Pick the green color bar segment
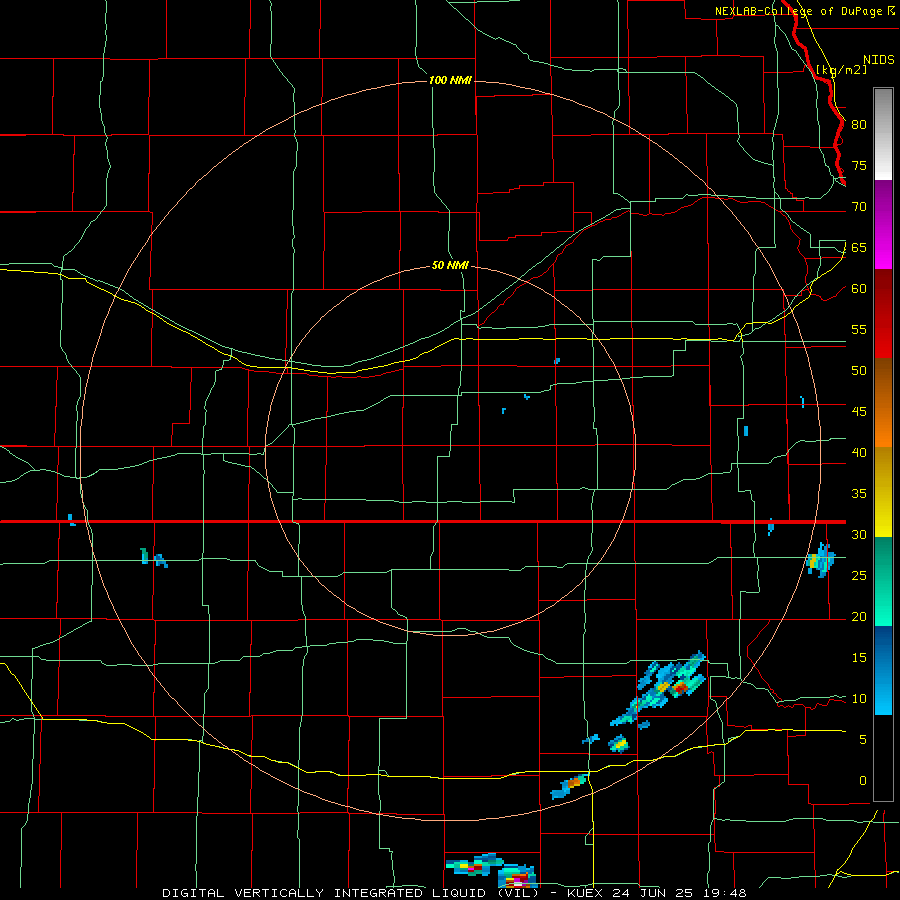900x900 pixels. tap(883, 581)
